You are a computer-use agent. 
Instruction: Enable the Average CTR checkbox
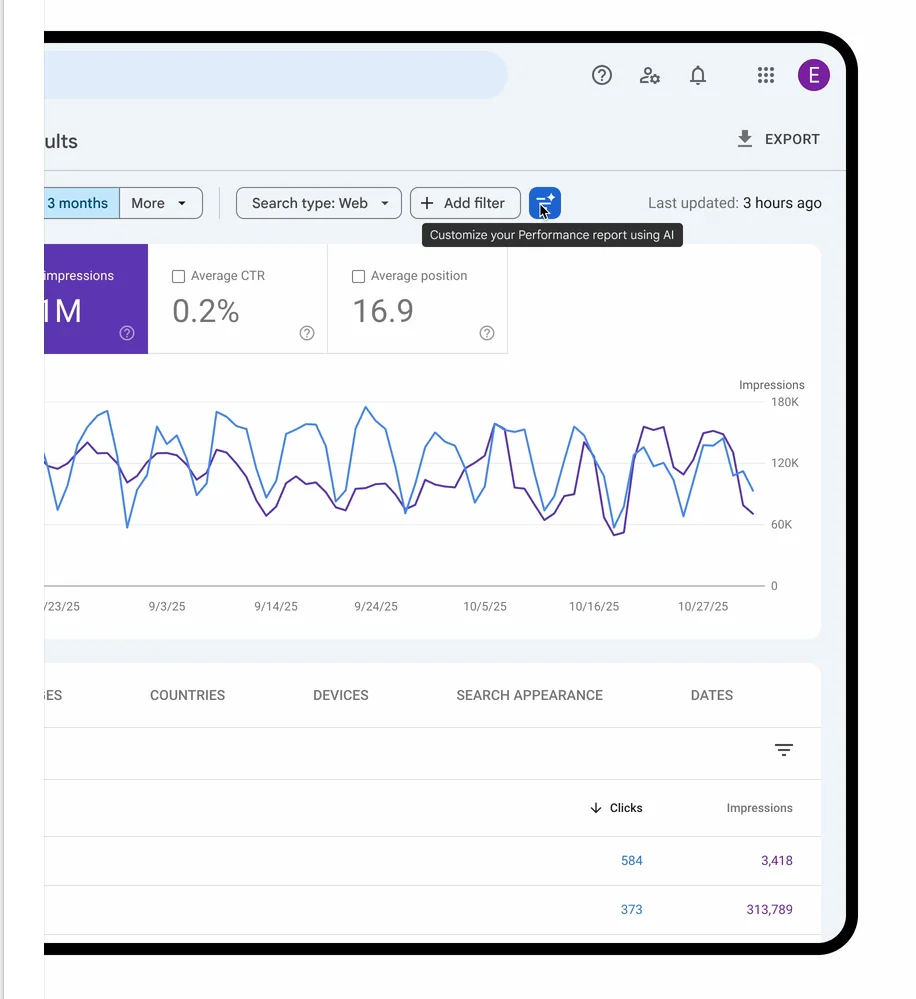(x=179, y=277)
